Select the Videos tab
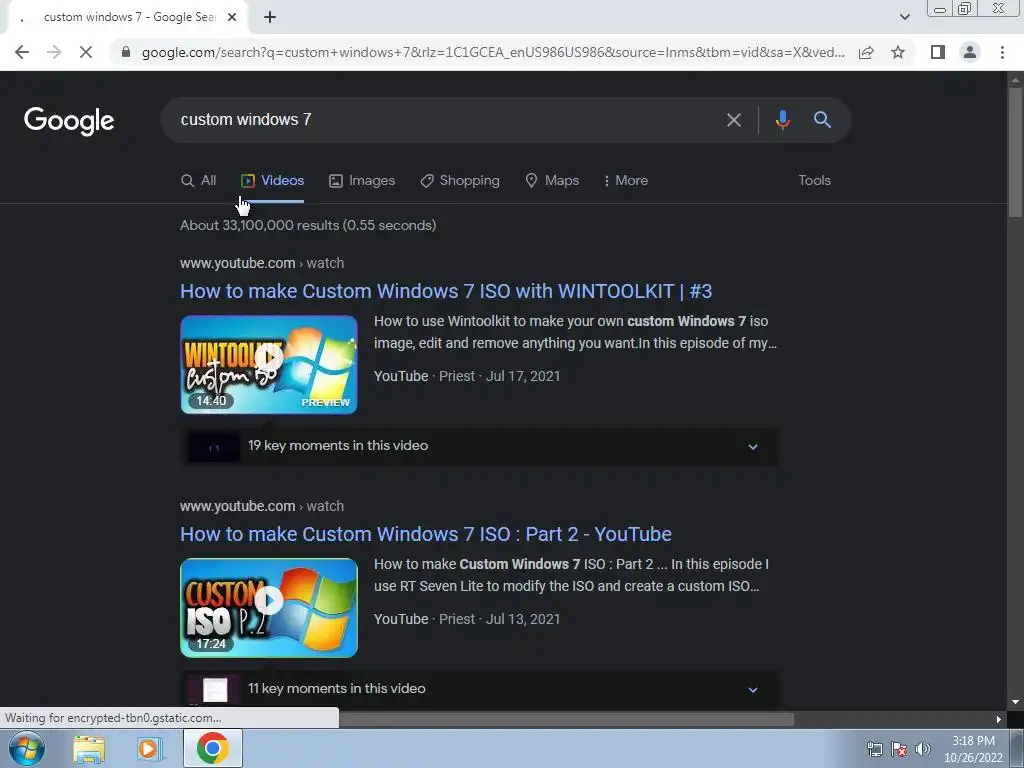 [x=273, y=181]
